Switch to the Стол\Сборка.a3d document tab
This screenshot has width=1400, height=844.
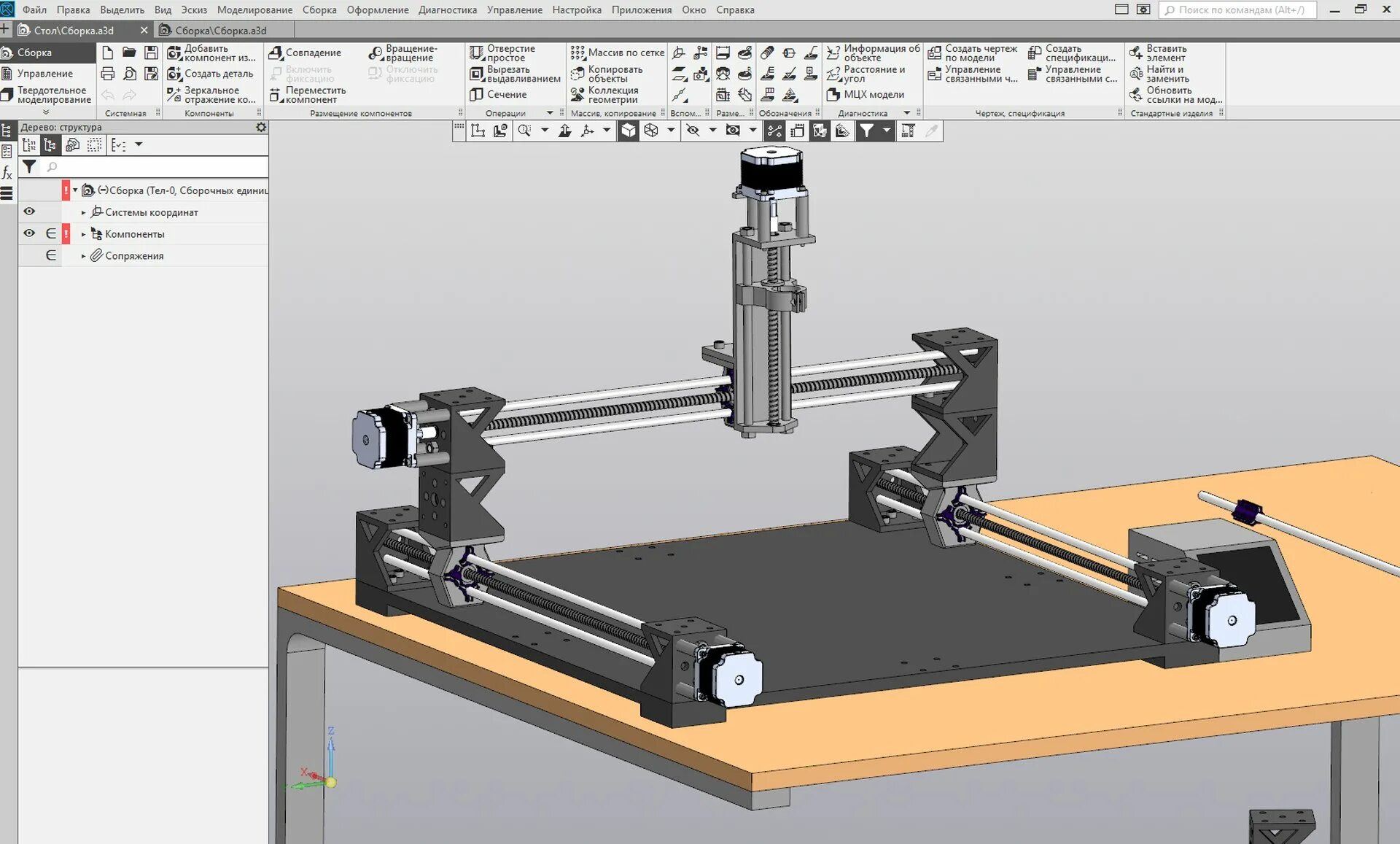click(x=73, y=30)
